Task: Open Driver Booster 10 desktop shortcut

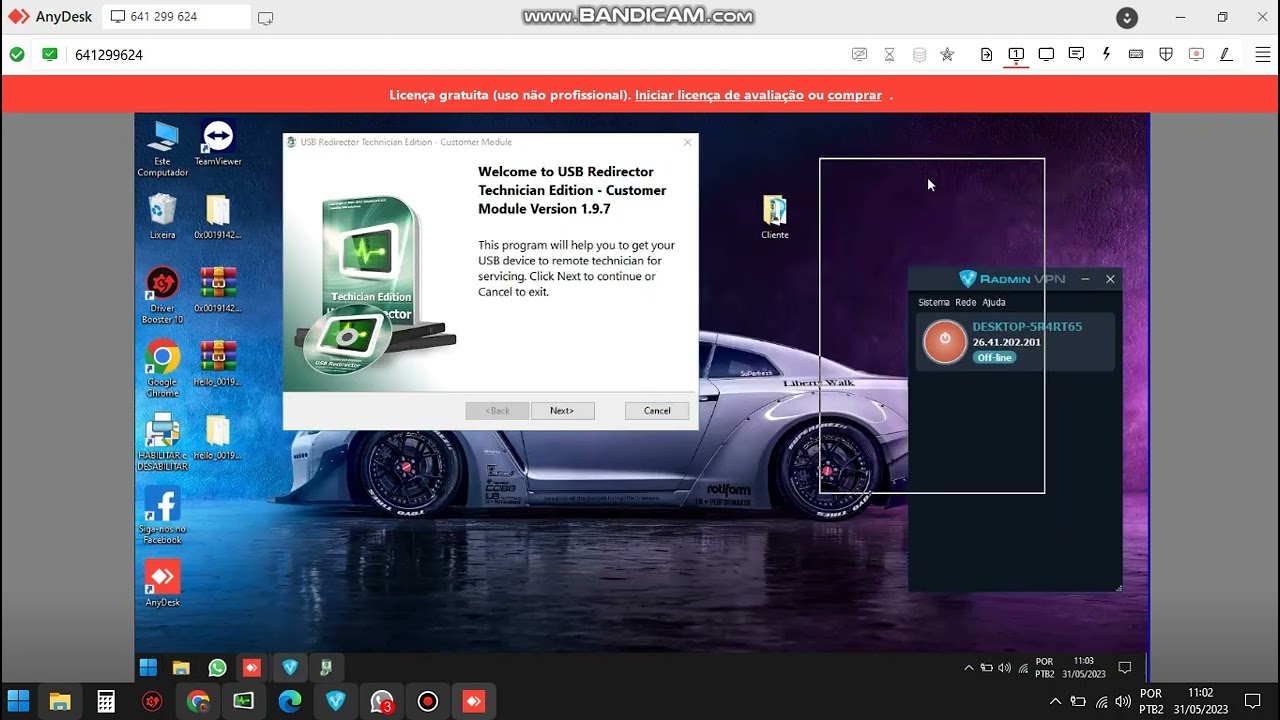Action: [x=162, y=295]
